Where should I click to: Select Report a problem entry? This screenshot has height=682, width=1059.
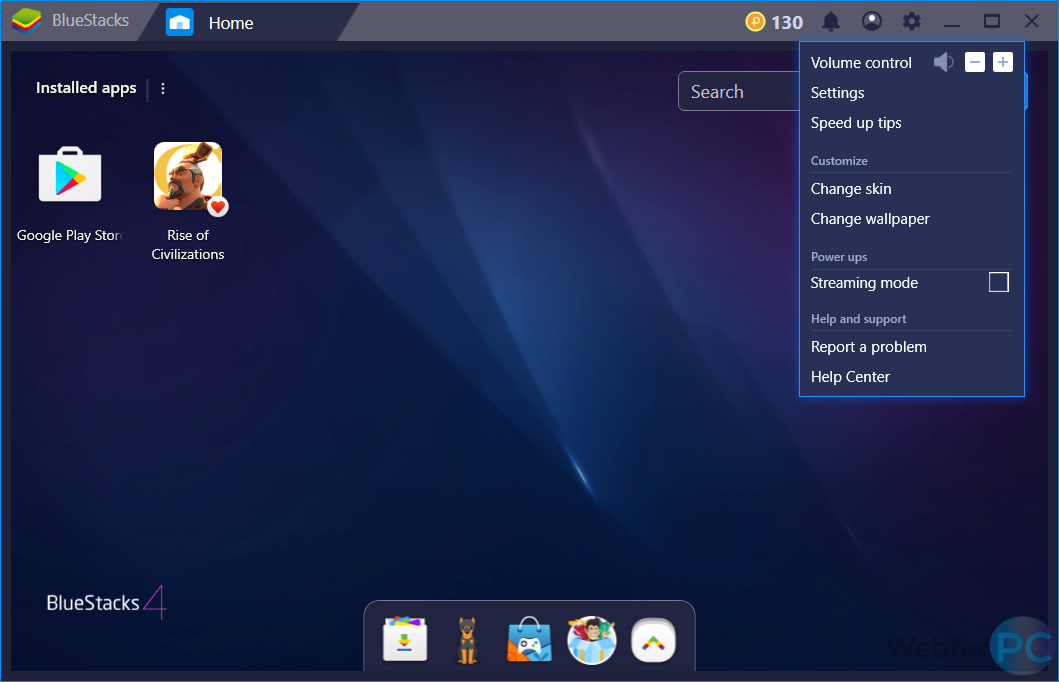click(x=869, y=347)
